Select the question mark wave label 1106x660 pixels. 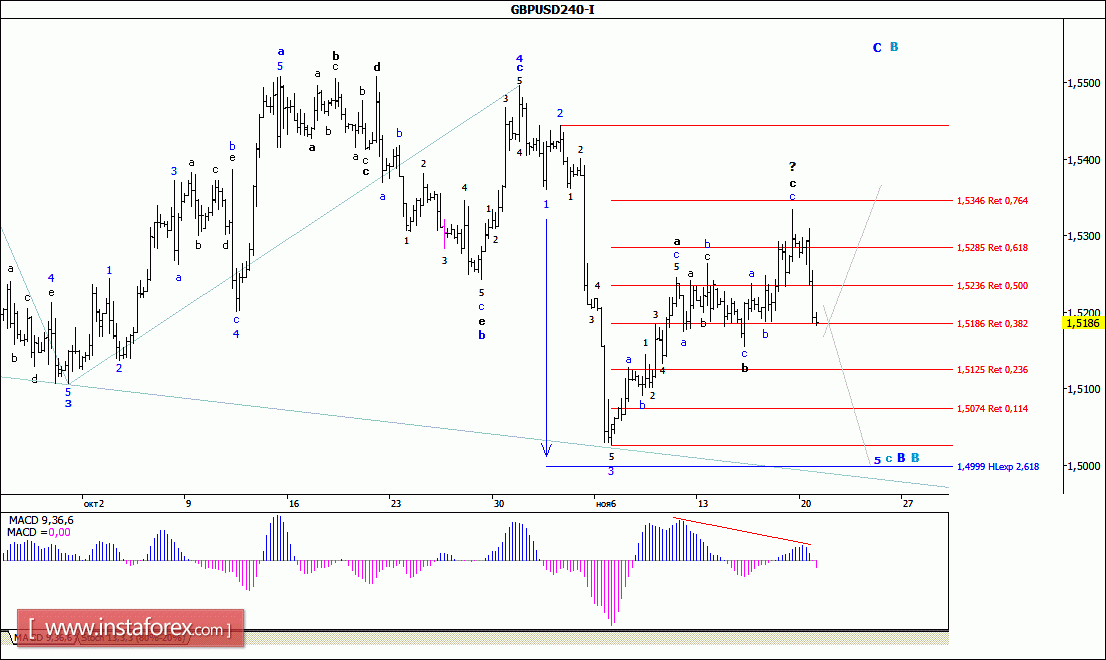pos(793,166)
